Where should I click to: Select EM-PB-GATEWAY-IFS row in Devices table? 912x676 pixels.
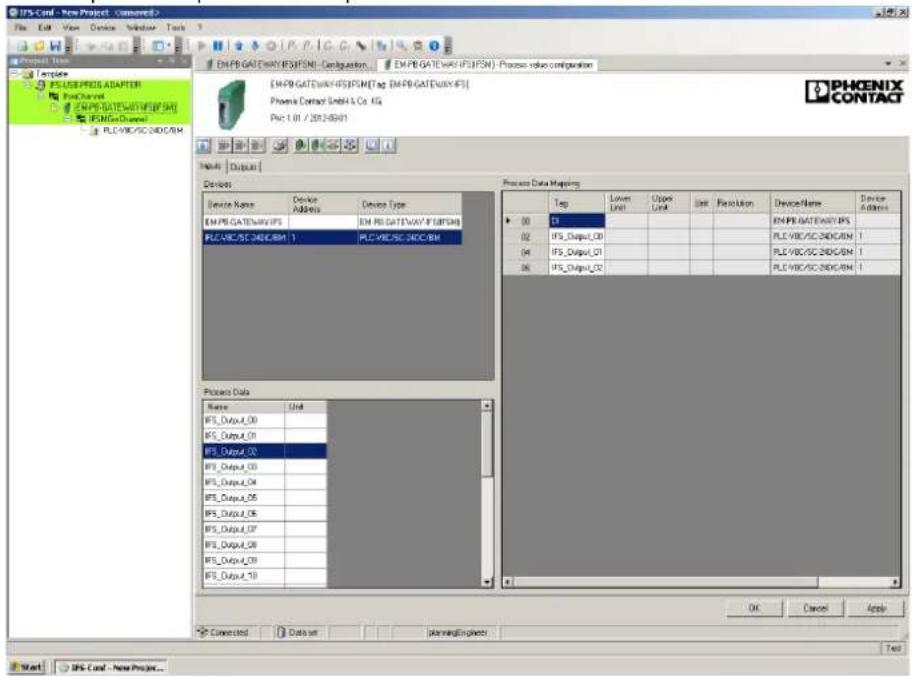(x=332, y=222)
